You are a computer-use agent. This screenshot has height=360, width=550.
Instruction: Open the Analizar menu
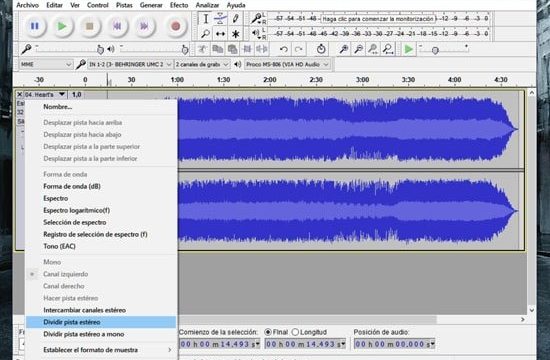(207, 5)
